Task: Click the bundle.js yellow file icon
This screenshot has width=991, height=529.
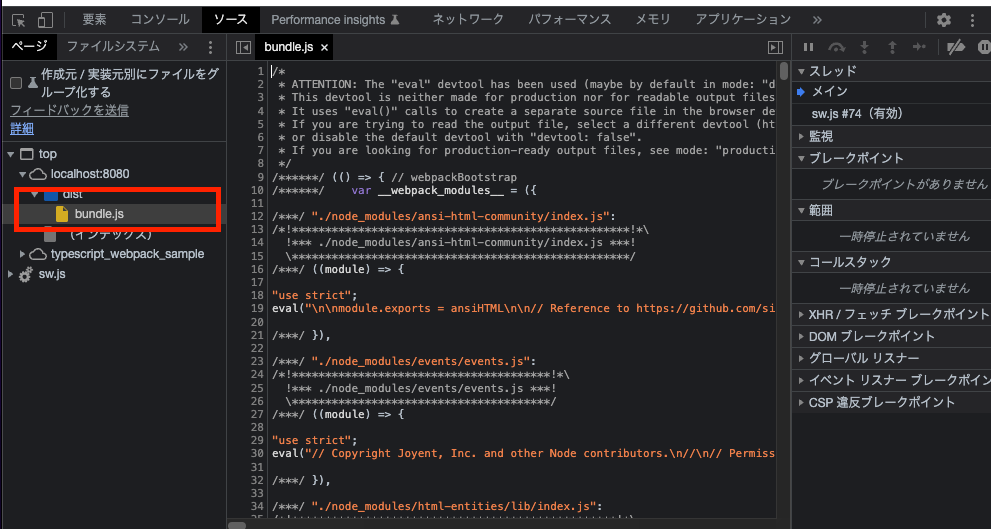Action: coord(62,214)
